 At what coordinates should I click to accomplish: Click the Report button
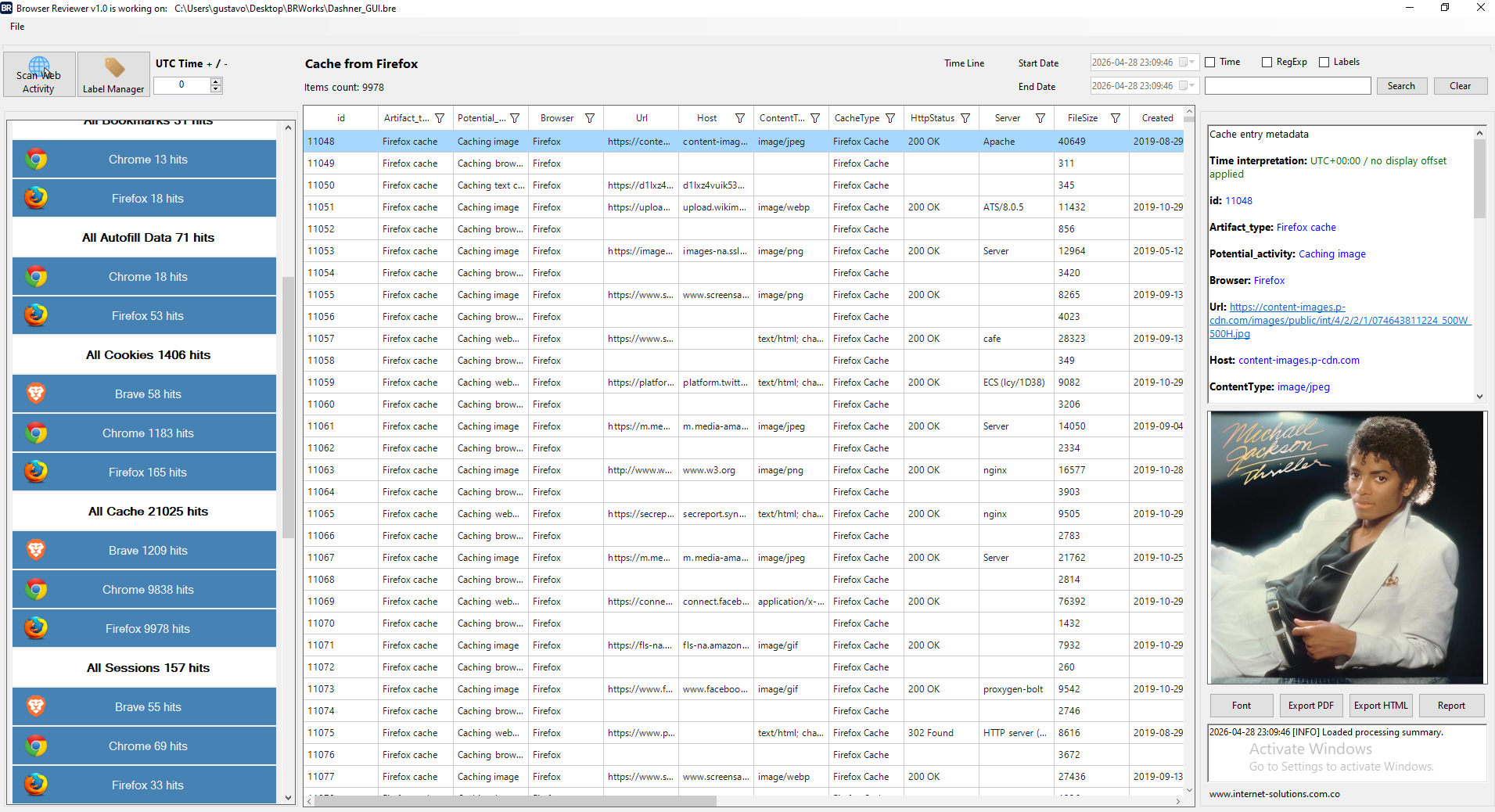pos(1451,706)
